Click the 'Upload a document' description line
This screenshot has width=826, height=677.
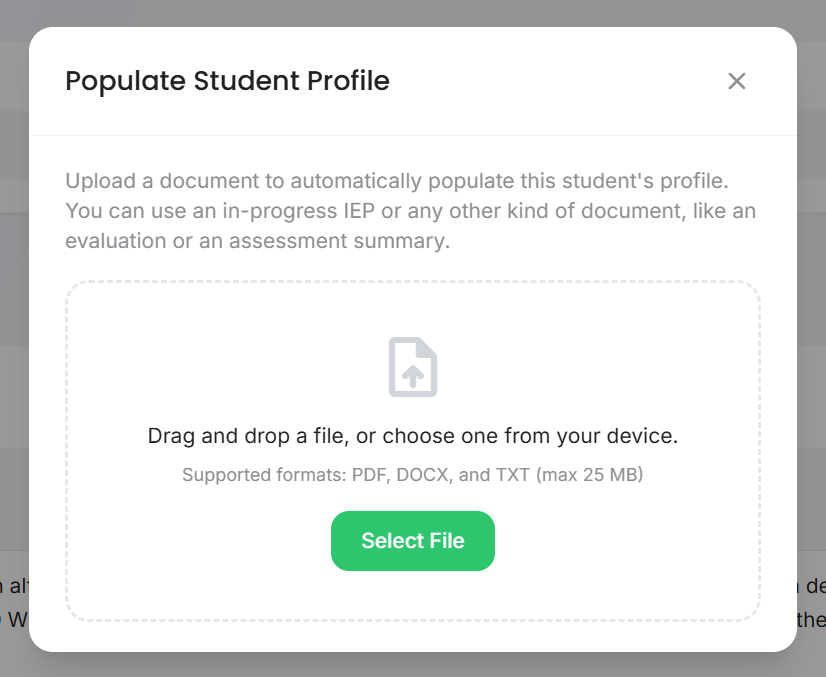coord(397,182)
